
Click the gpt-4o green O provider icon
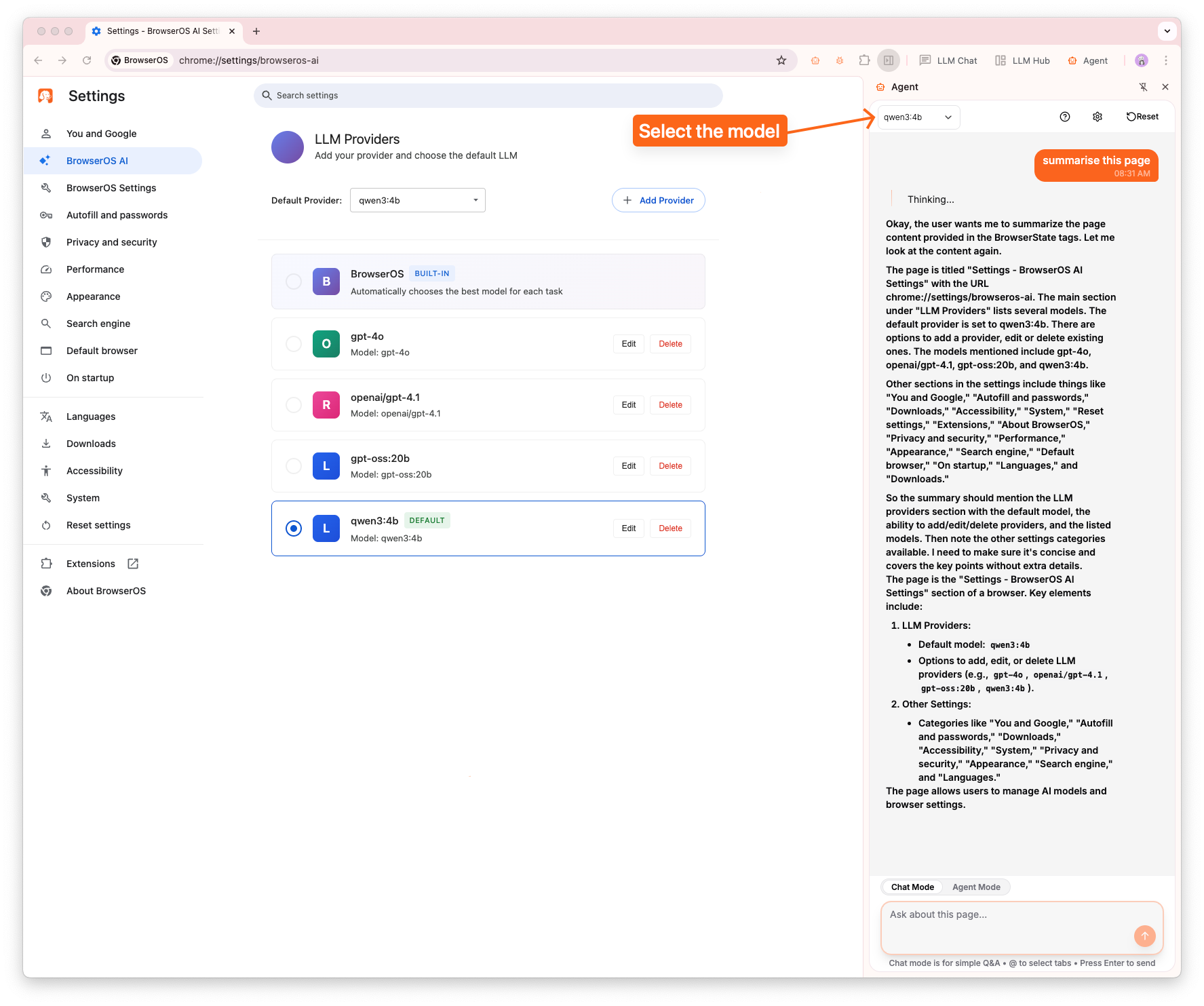(326, 344)
